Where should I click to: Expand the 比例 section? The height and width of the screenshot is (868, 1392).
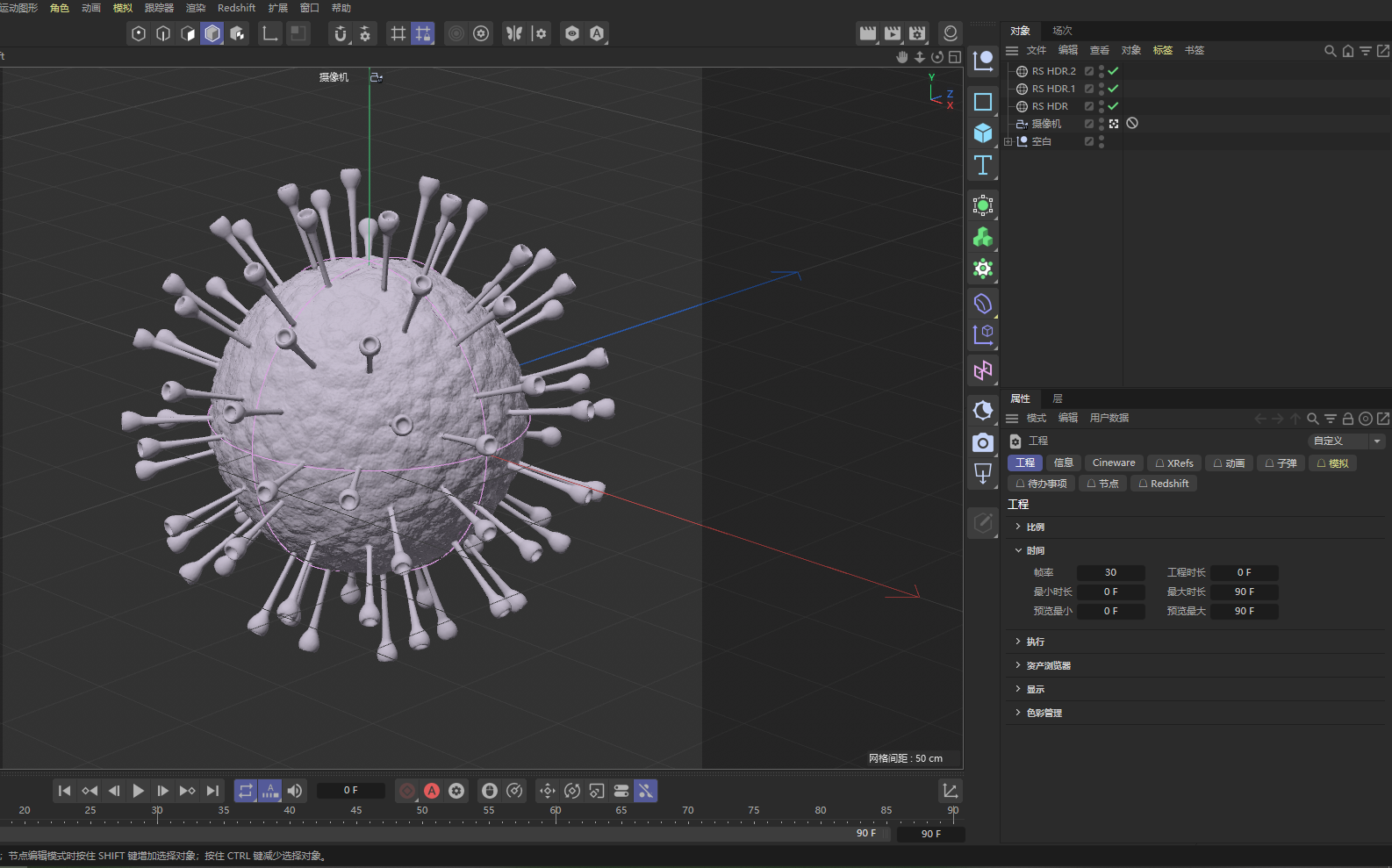click(1018, 527)
